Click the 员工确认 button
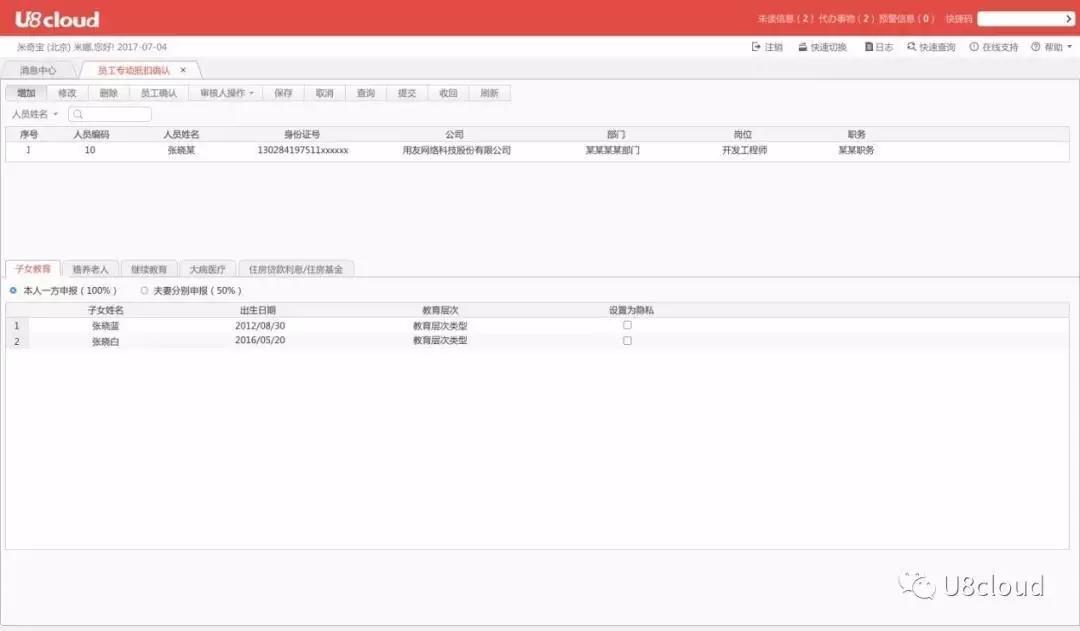Screen dimensions: 1080x631 click(x=159, y=93)
